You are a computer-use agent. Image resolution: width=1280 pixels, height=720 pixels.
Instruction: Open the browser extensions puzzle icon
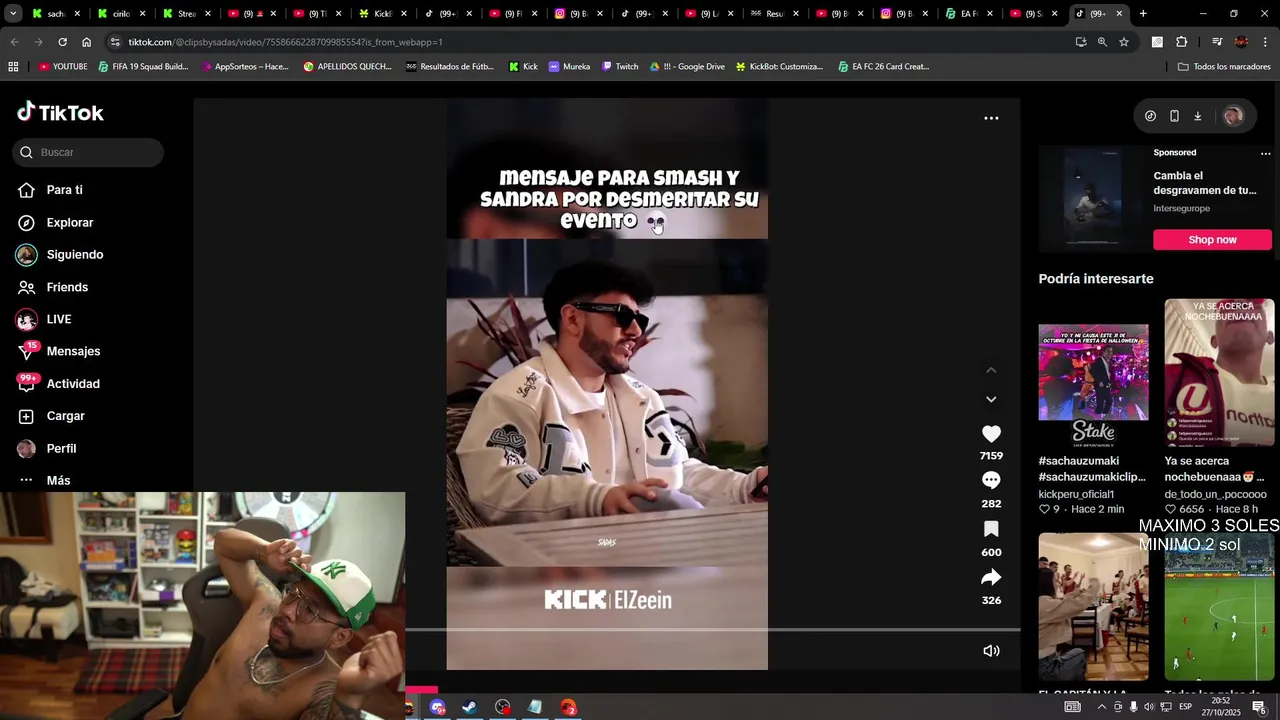pyautogui.click(x=1181, y=42)
